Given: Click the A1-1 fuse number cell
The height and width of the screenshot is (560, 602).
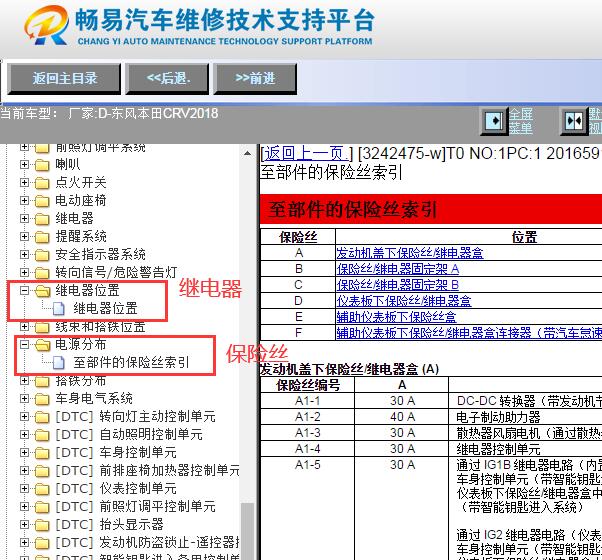Looking at the screenshot, I should pos(308,401).
